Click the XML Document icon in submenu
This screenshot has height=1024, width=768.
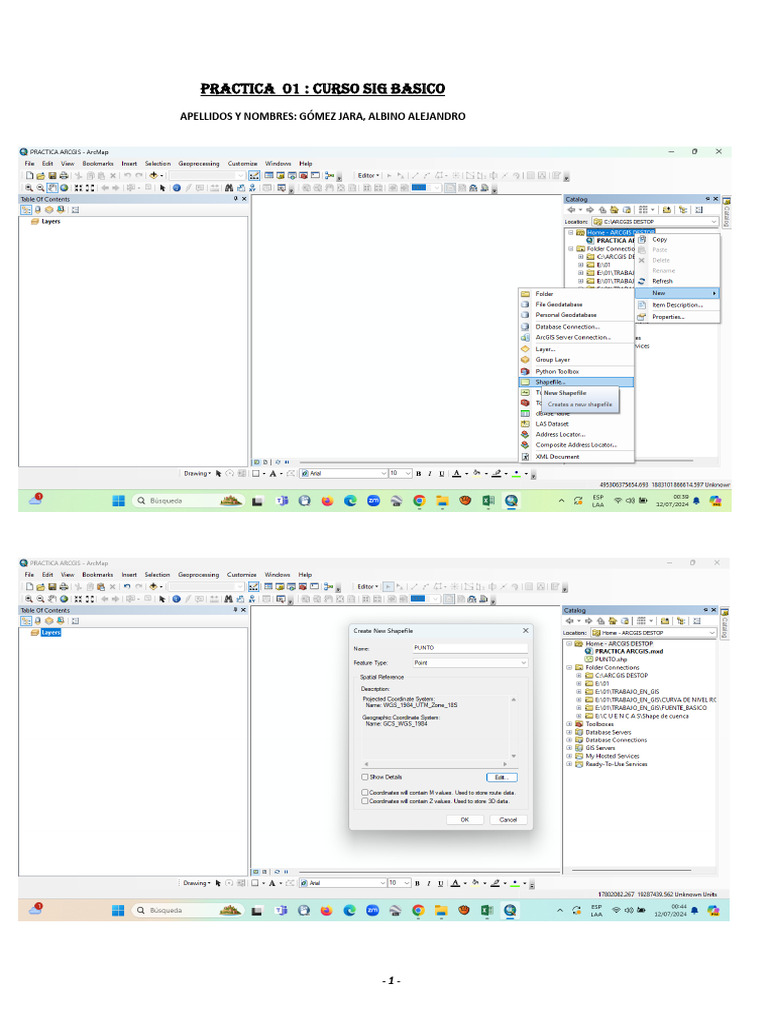click(x=525, y=456)
